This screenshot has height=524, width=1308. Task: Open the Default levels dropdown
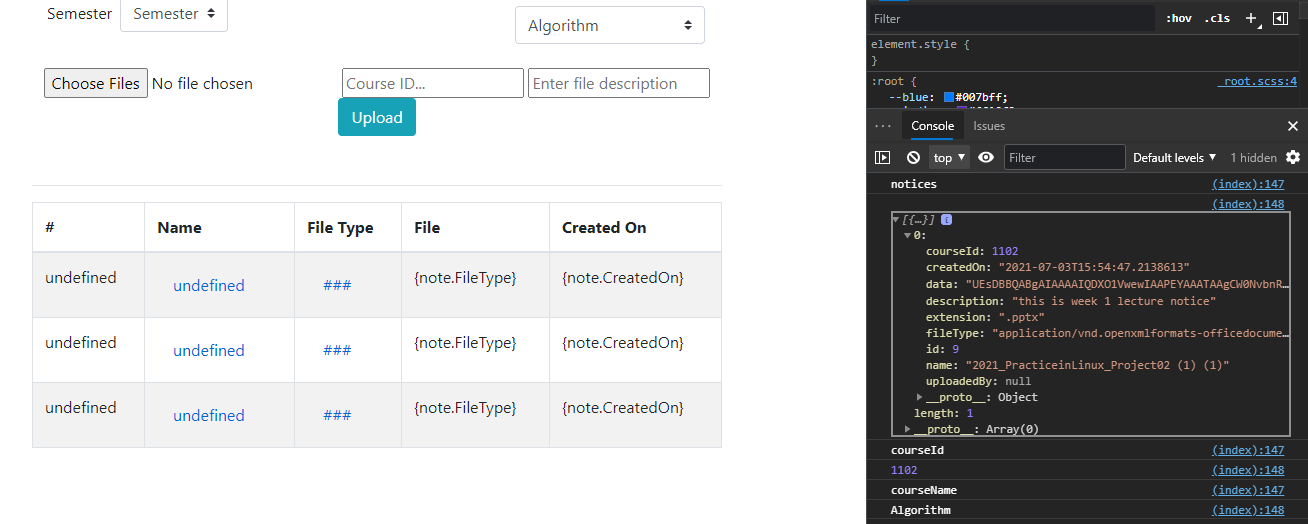click(x=1175, y=157)
